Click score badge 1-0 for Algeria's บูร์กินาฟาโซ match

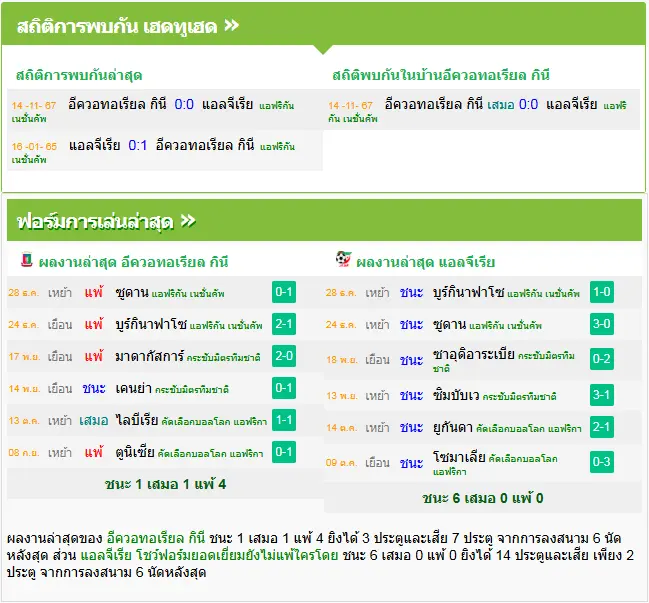click(x=602, y=292)
